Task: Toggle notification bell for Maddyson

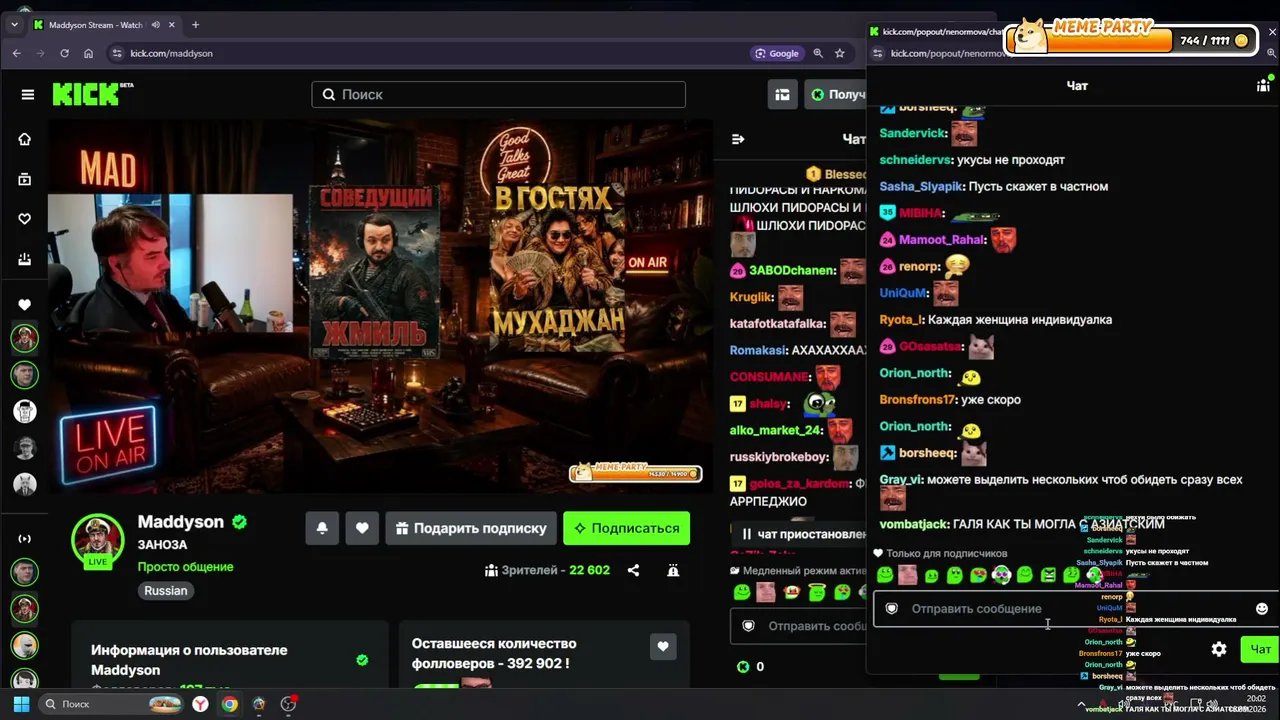Action: 322,528
